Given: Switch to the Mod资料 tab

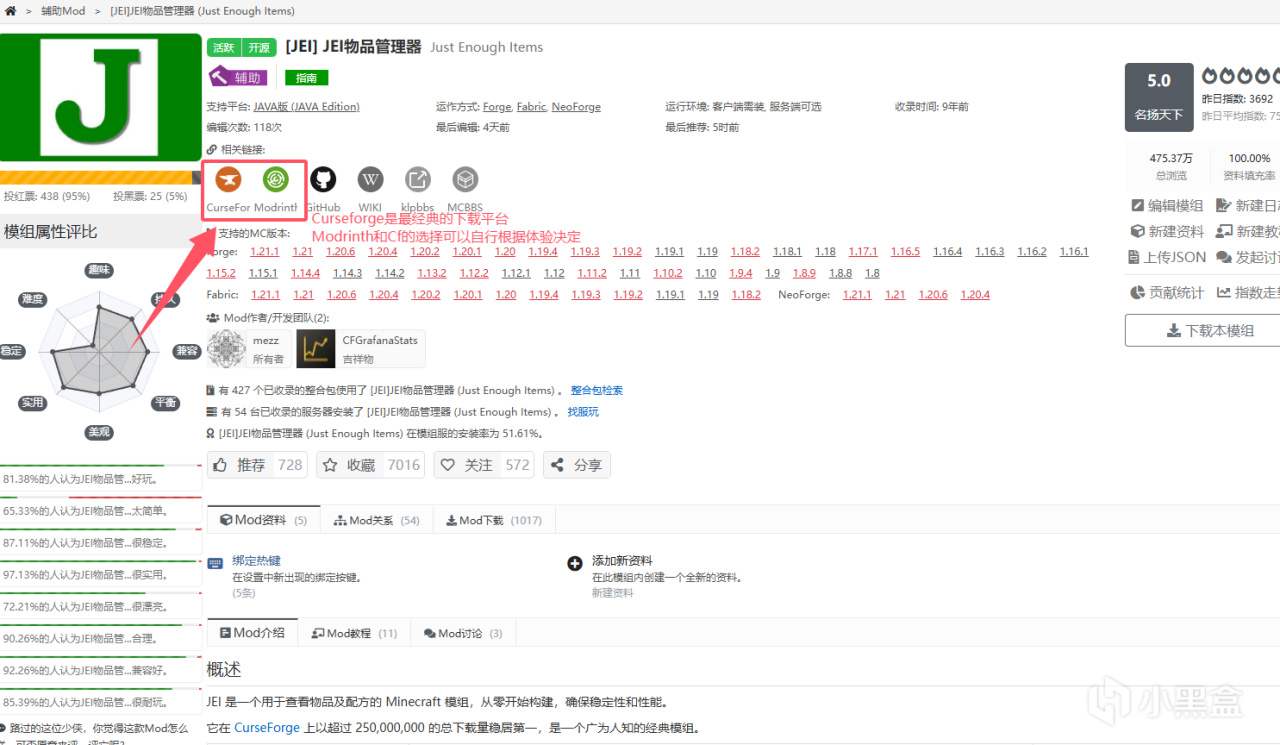Looking at the screenshot, I should pos(264,520).
